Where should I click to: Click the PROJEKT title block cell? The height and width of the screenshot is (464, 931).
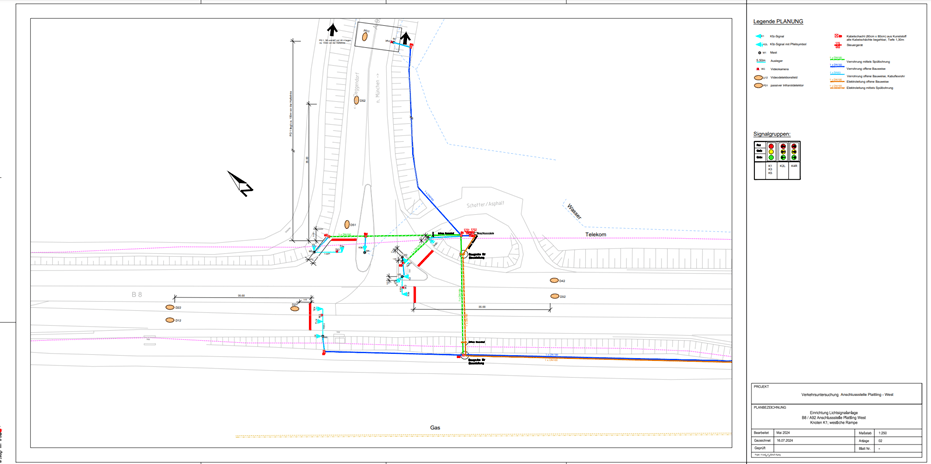[836, 393]
